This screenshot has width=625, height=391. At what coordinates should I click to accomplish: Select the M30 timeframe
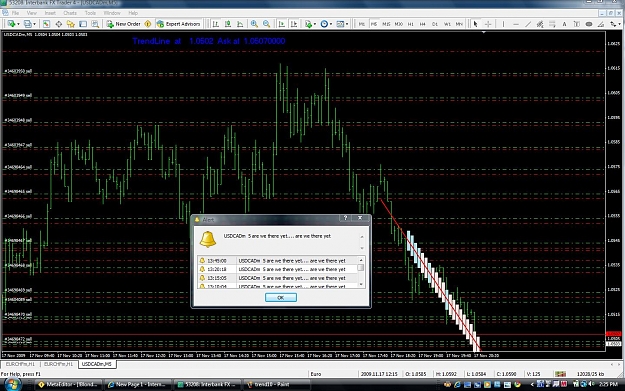pos(398,24)
